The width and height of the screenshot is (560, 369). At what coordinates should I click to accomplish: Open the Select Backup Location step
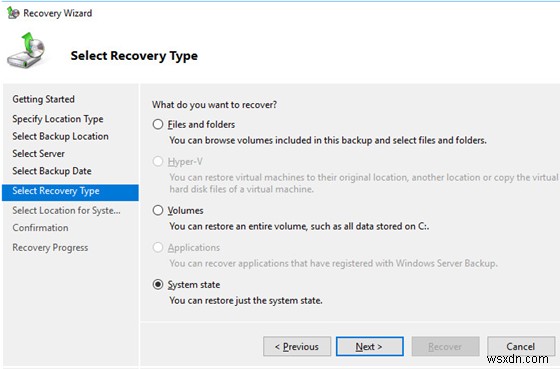[60, 136]
